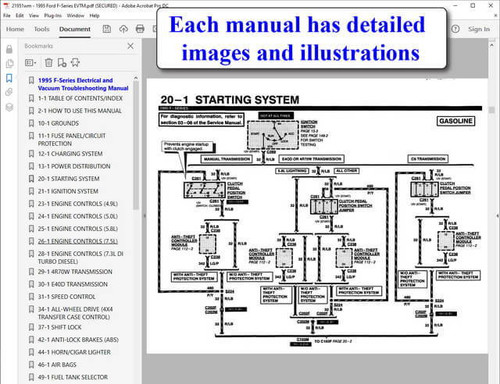
Task: Open bookmark 37-1 Shift Lock
Action: [59, 327]
